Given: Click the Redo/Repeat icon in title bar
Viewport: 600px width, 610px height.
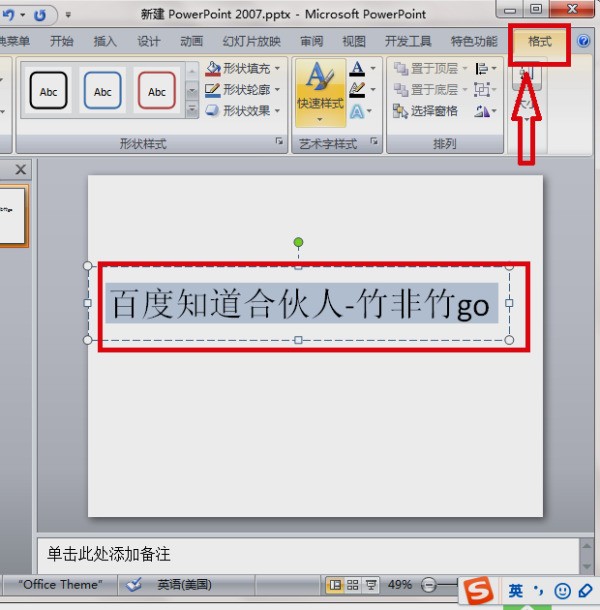Looking at the screenshot, I should click(40, 15).
